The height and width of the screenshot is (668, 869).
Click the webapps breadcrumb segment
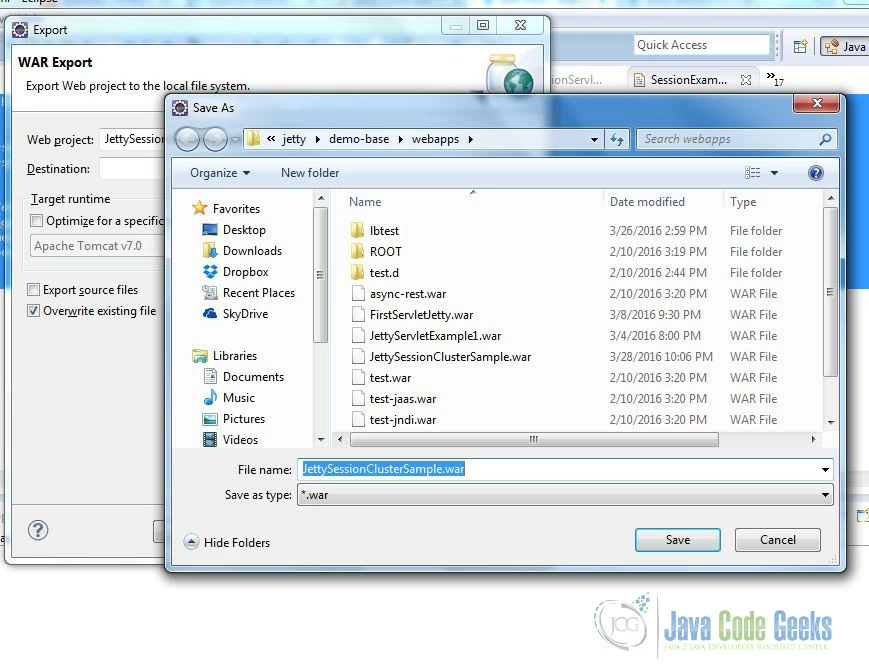click(435, 139)
